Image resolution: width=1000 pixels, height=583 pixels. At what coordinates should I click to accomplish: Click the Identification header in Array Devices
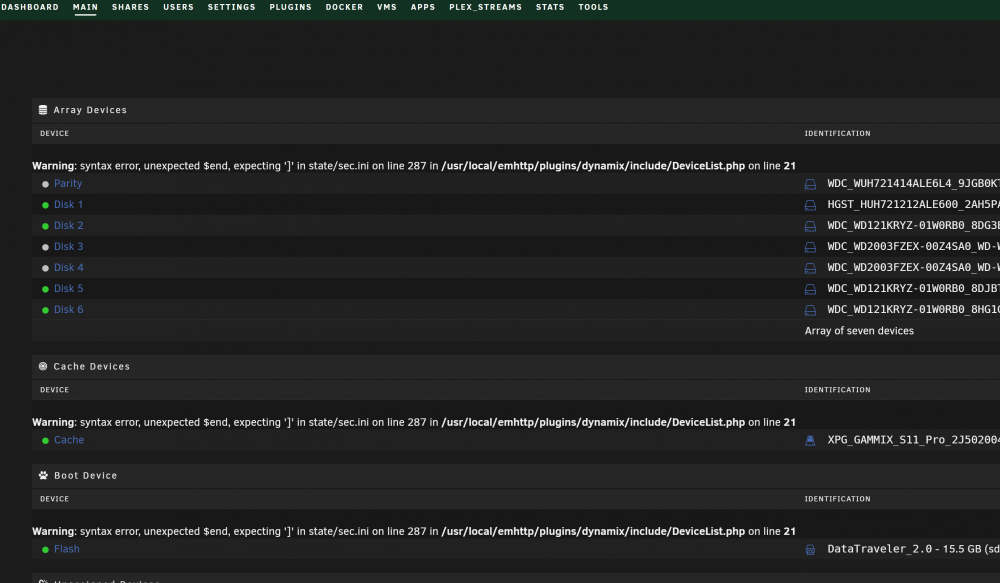point(837,133)
